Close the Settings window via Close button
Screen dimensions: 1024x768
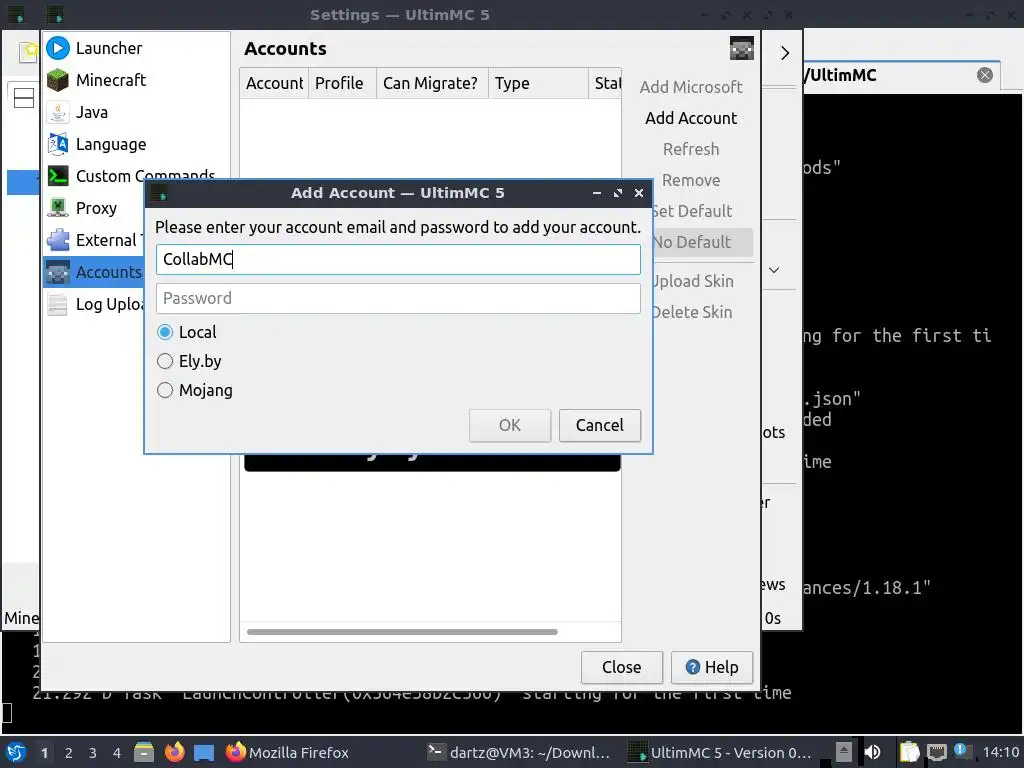(622, 667)
